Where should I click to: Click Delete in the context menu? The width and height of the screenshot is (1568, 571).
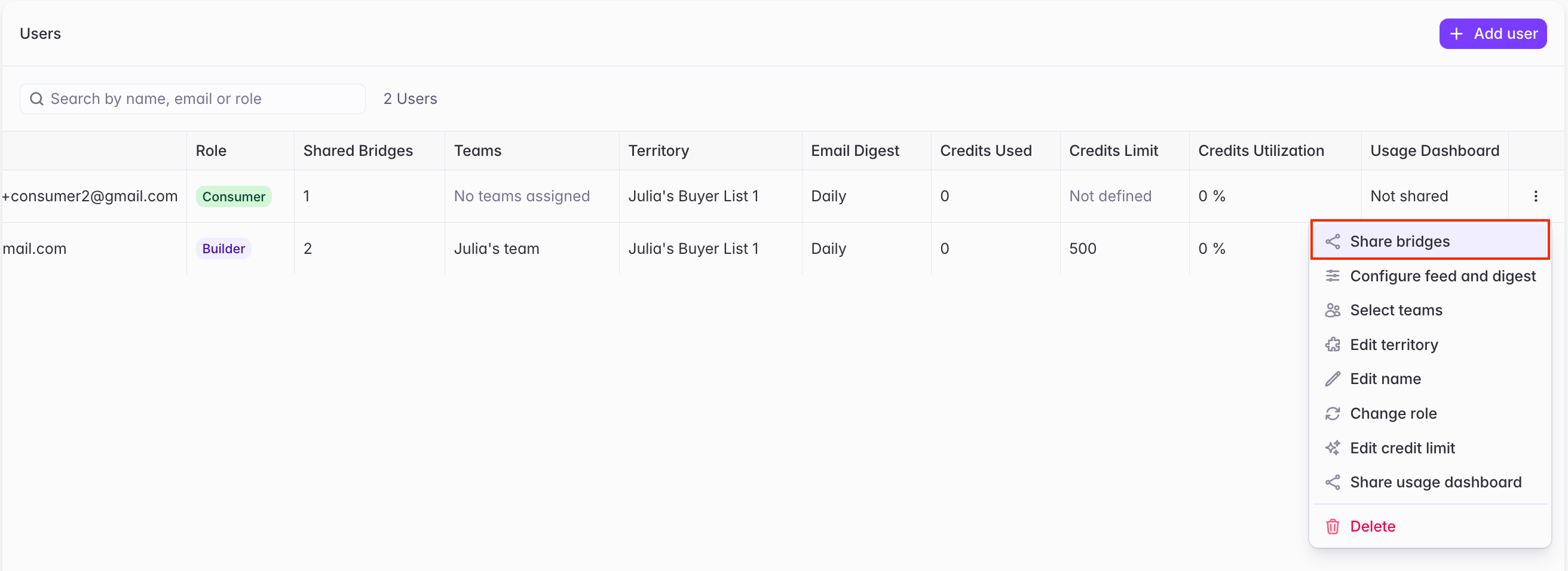1429,526
